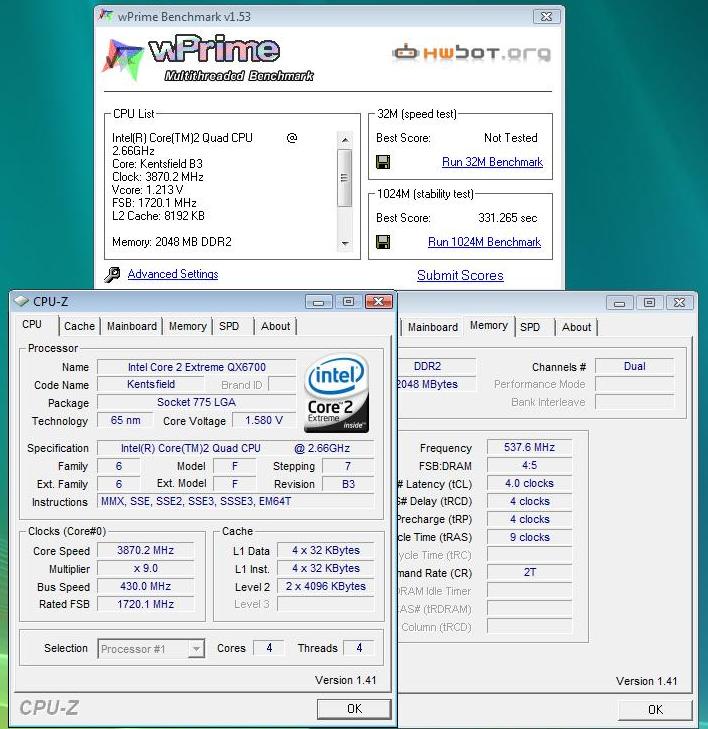Click the Technology value 65 nm
Screen dimensions: 708x729
(125, 420)
